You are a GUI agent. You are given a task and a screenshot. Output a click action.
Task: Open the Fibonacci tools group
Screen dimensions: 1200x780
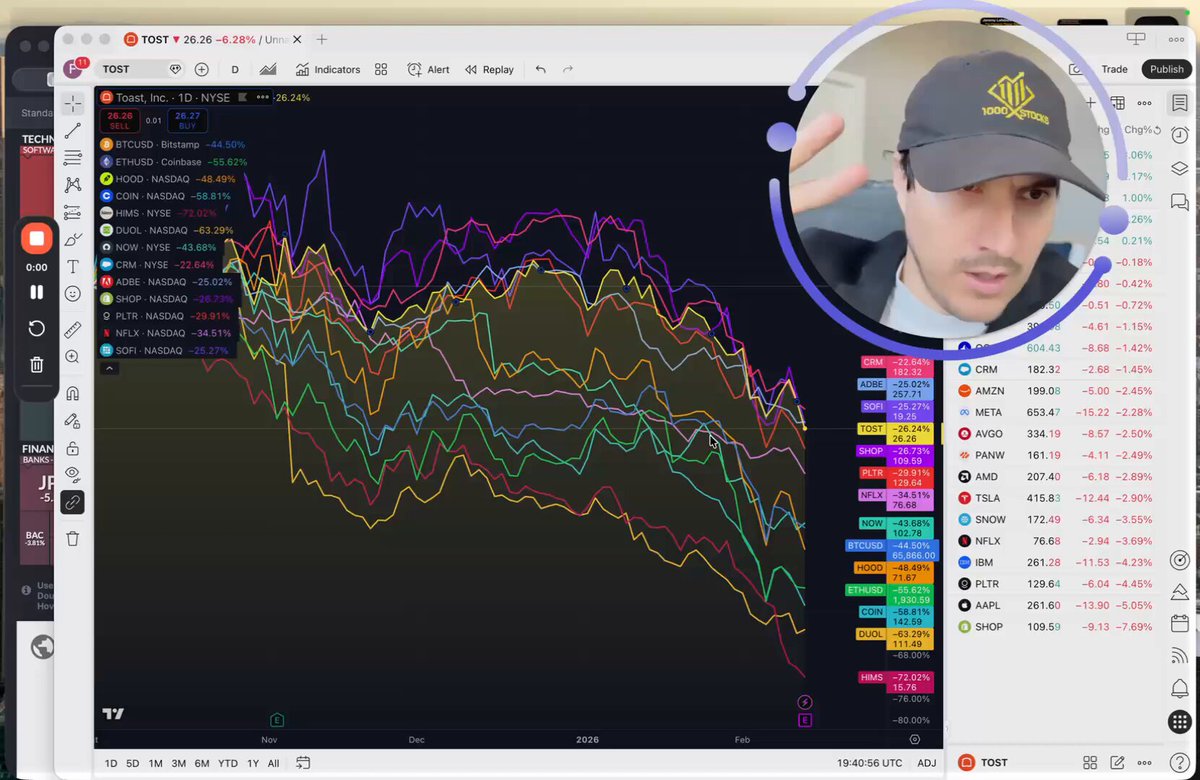coord(73,158)
